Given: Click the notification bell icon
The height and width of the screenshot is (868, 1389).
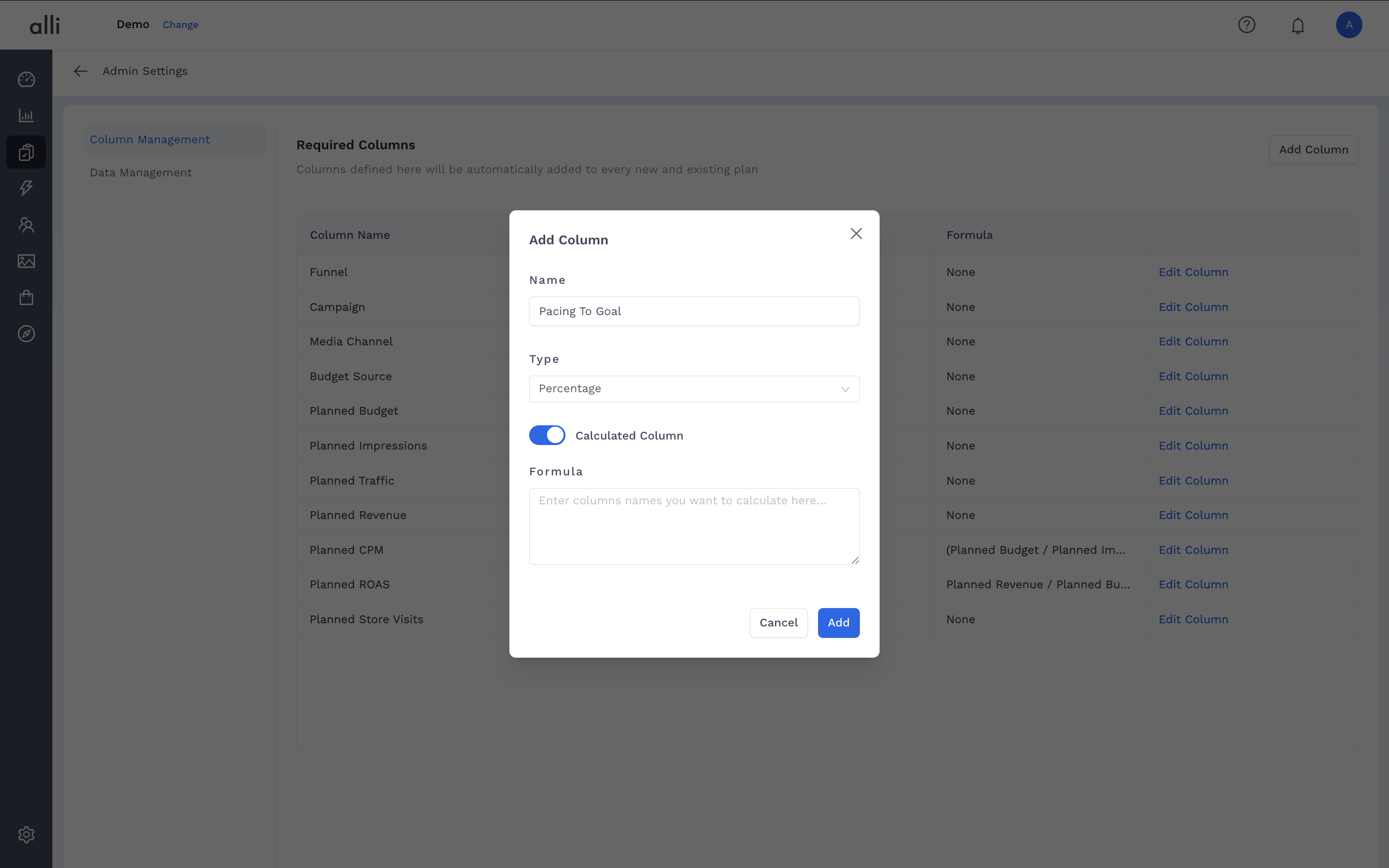Looking at the screenshot, I should (x=1298, y=25).
